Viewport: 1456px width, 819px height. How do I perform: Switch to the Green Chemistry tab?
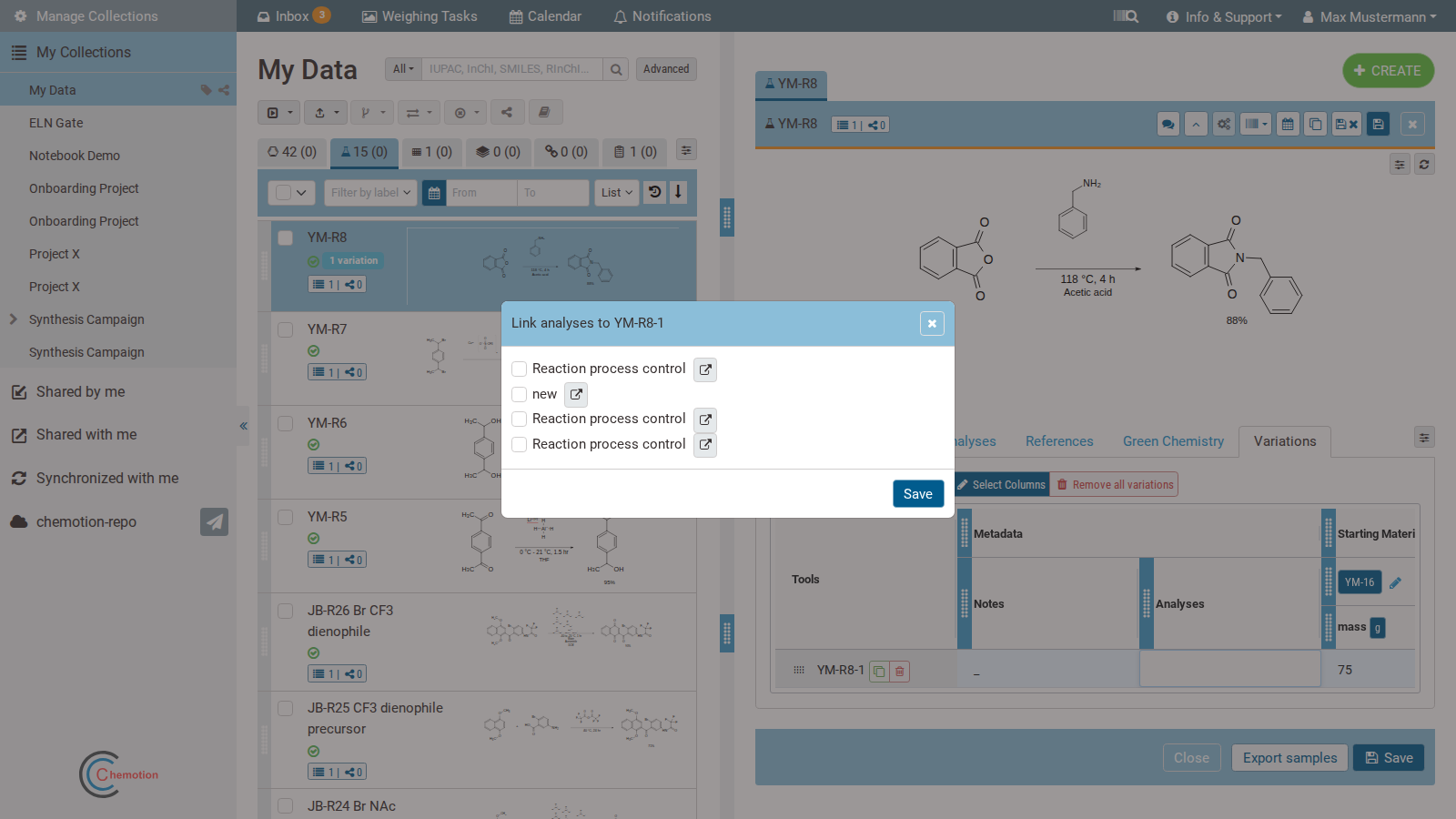1173,441
